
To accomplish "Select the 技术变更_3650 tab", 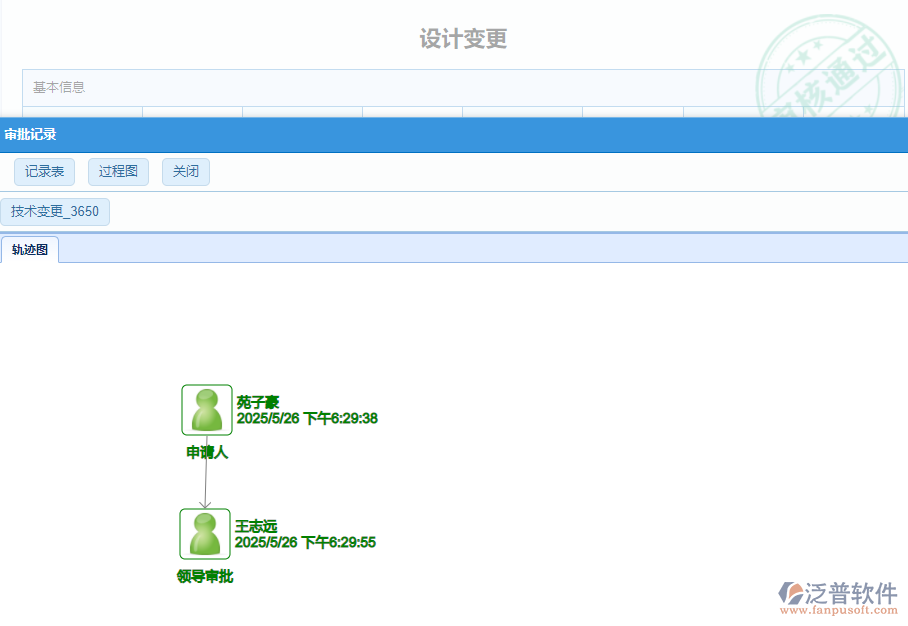I will point(55,211).
